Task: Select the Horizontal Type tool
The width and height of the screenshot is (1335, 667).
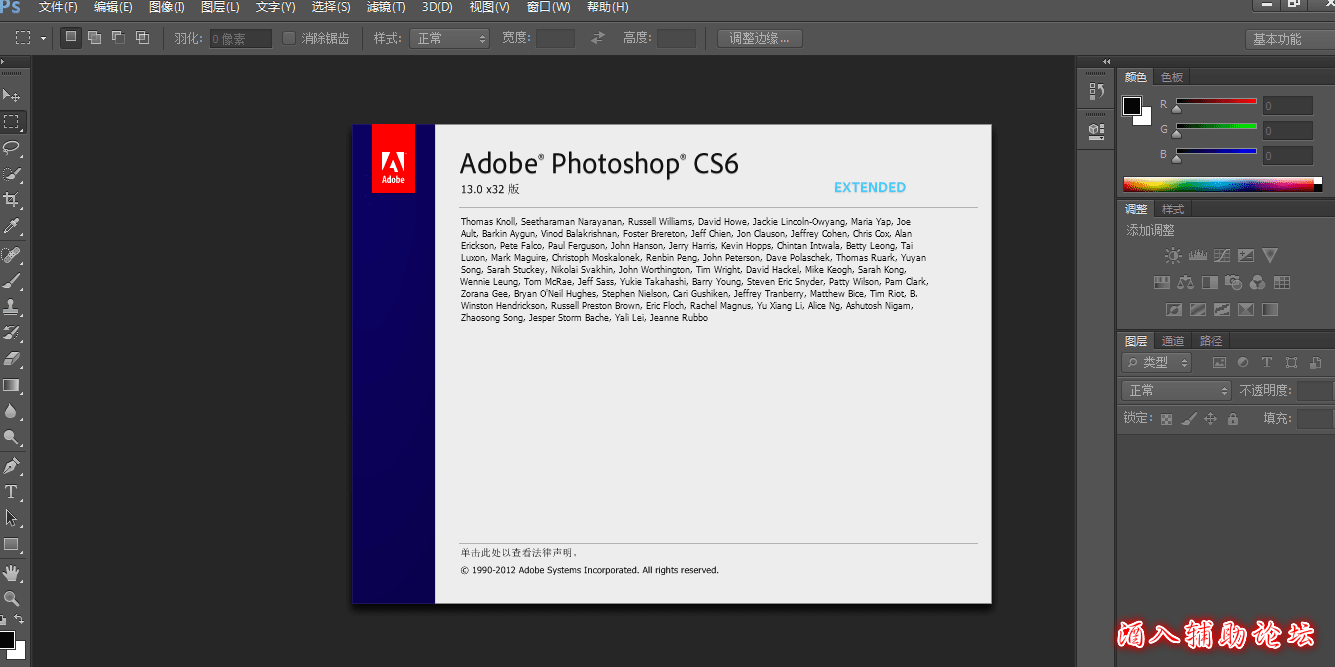Action: (x=12, y=492)
